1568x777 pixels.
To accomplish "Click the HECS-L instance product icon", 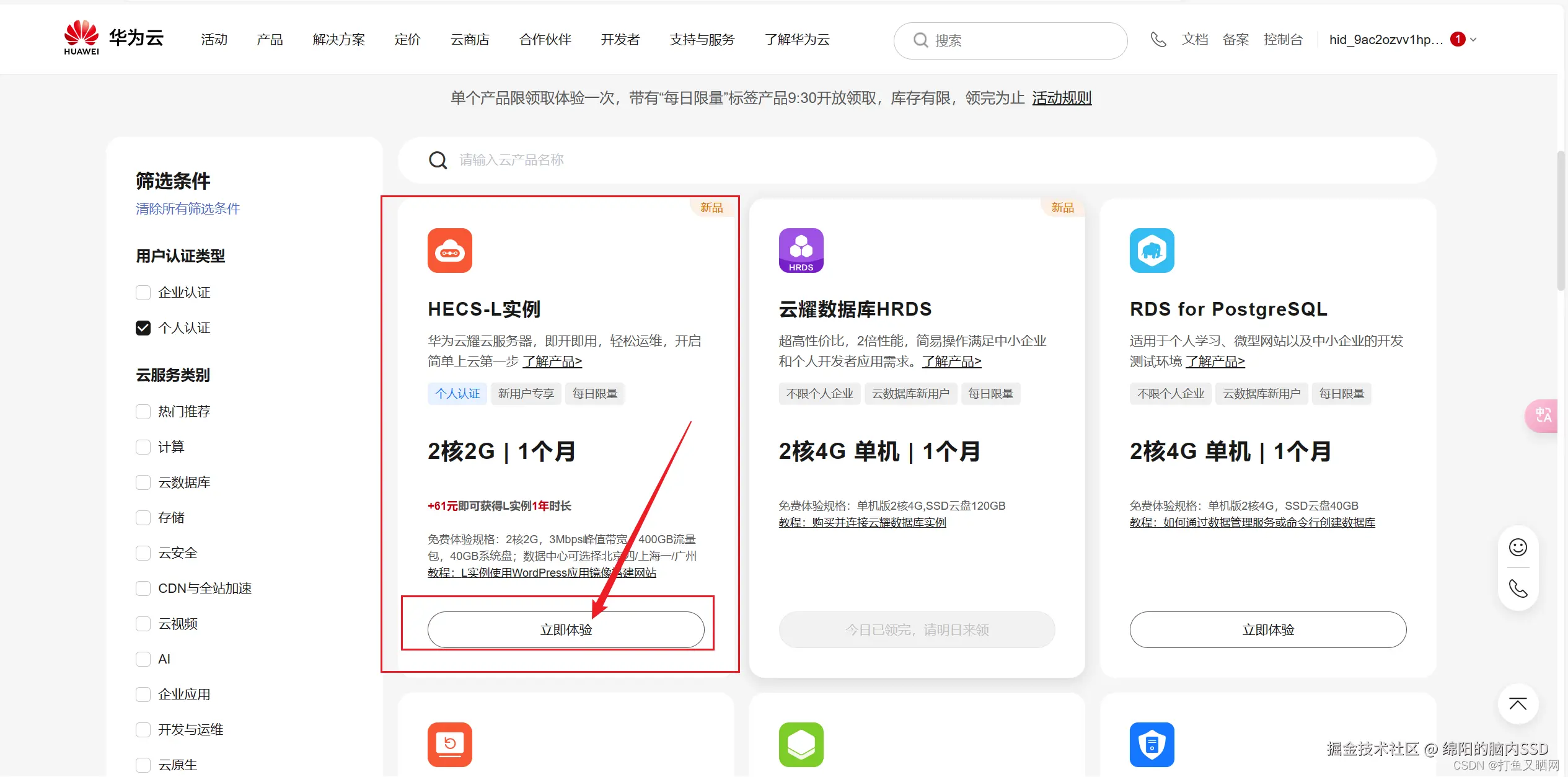I will 449,251.
